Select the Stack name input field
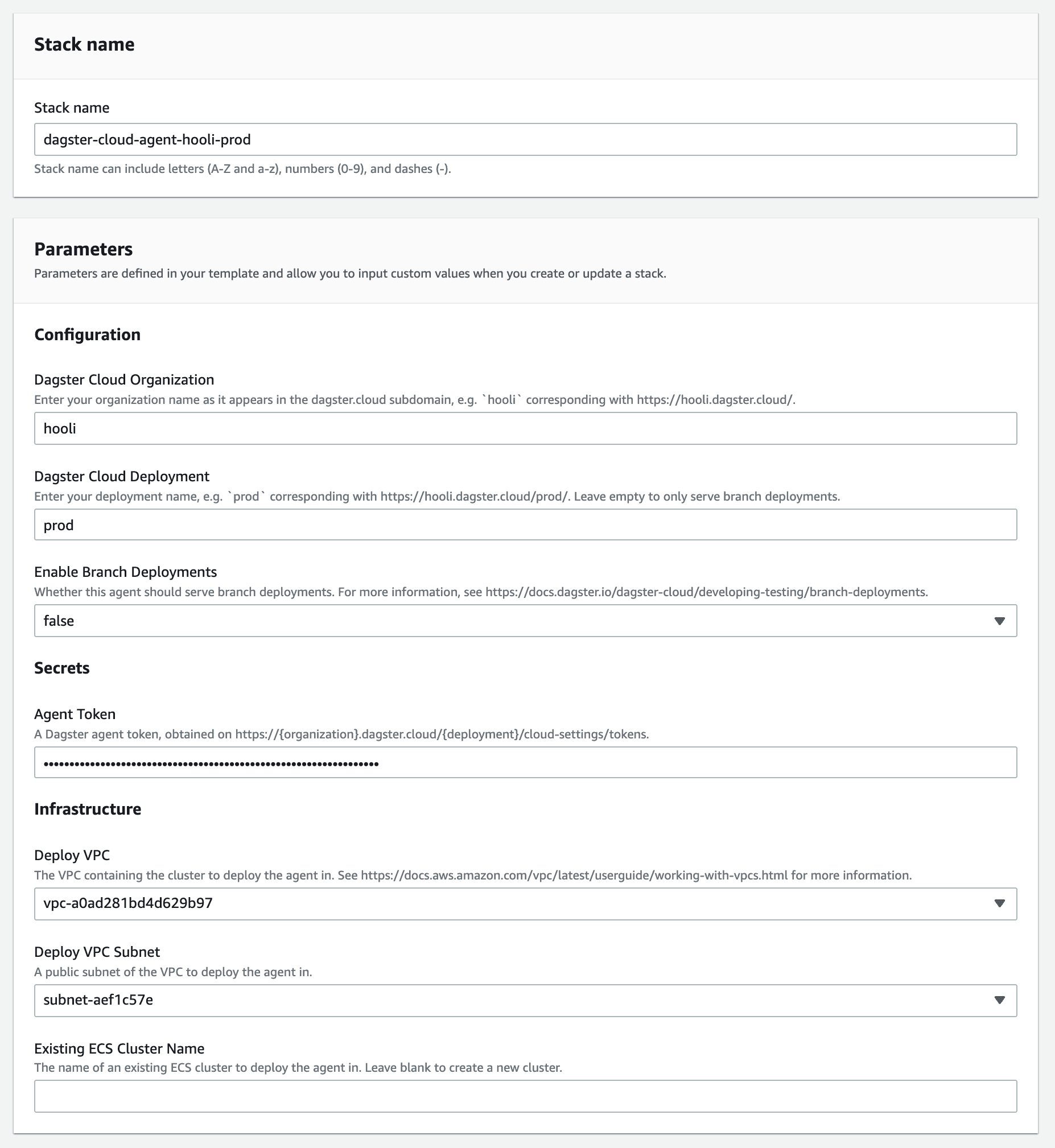 525,139
